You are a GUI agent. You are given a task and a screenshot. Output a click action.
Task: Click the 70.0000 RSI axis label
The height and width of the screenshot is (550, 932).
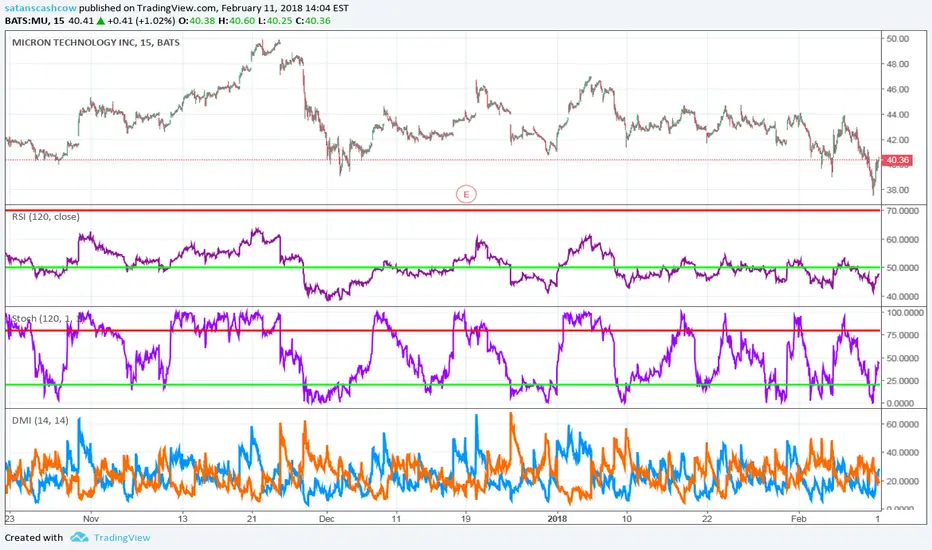coord(902,210)
